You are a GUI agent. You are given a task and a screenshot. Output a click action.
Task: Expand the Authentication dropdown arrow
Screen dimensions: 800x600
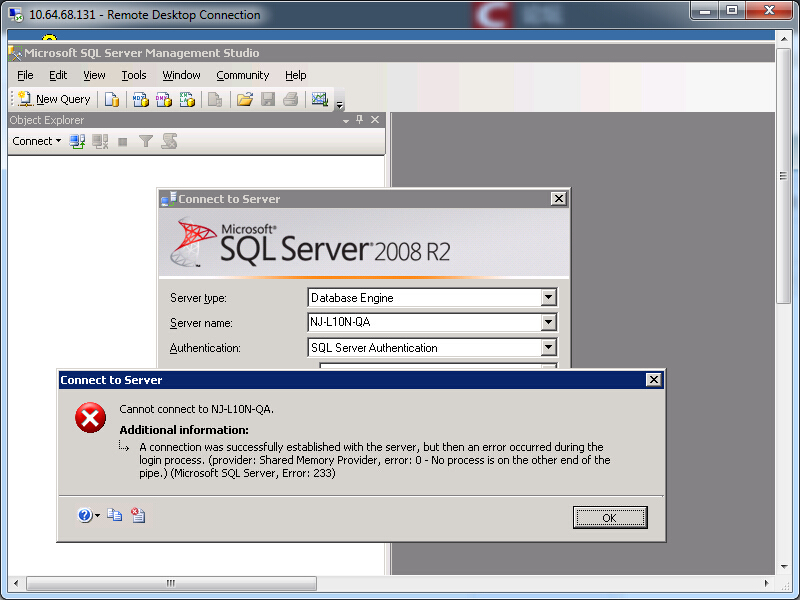(x=548, y=348)
